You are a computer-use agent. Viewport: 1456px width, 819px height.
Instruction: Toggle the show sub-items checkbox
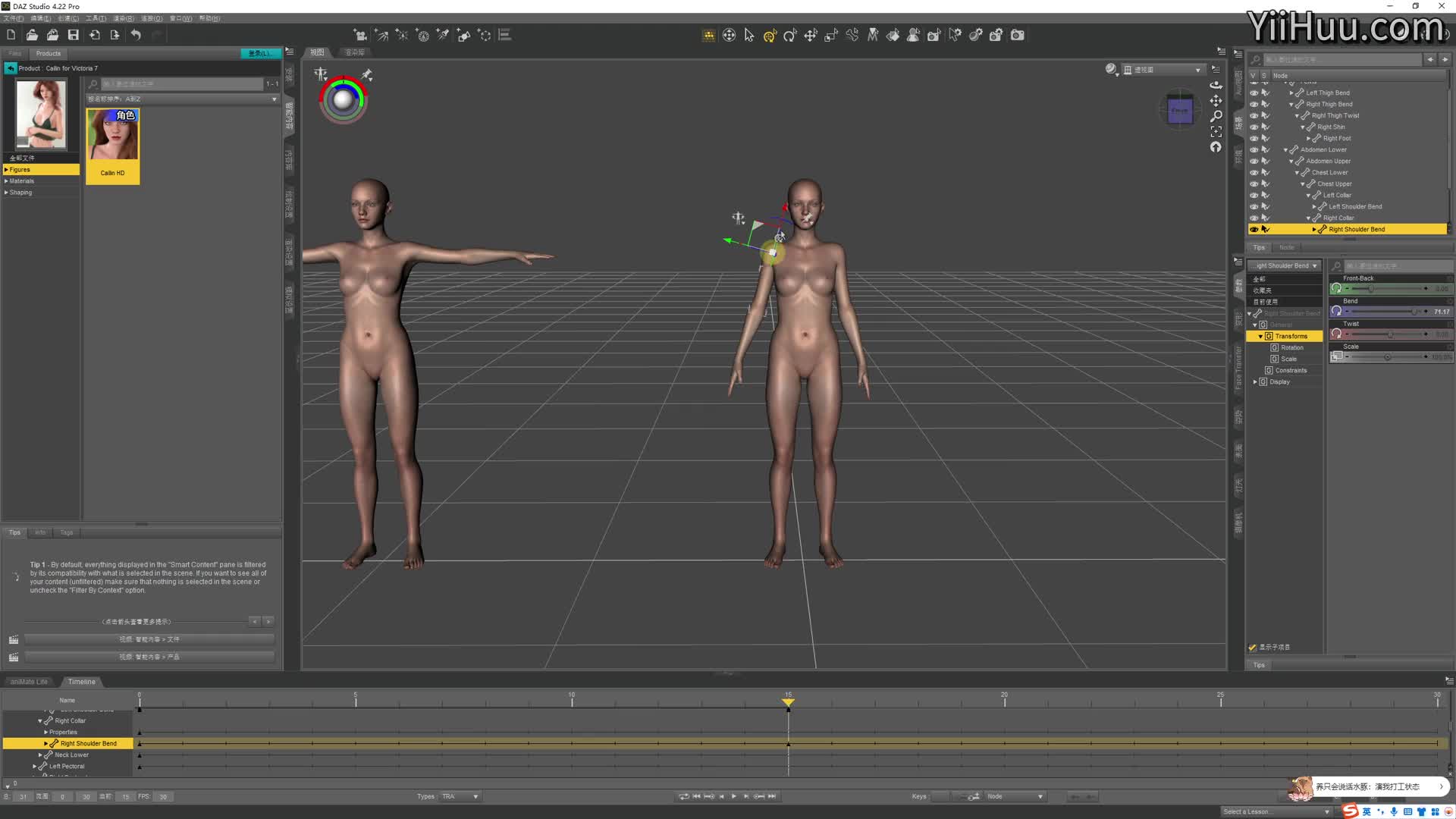[1252, 648]
